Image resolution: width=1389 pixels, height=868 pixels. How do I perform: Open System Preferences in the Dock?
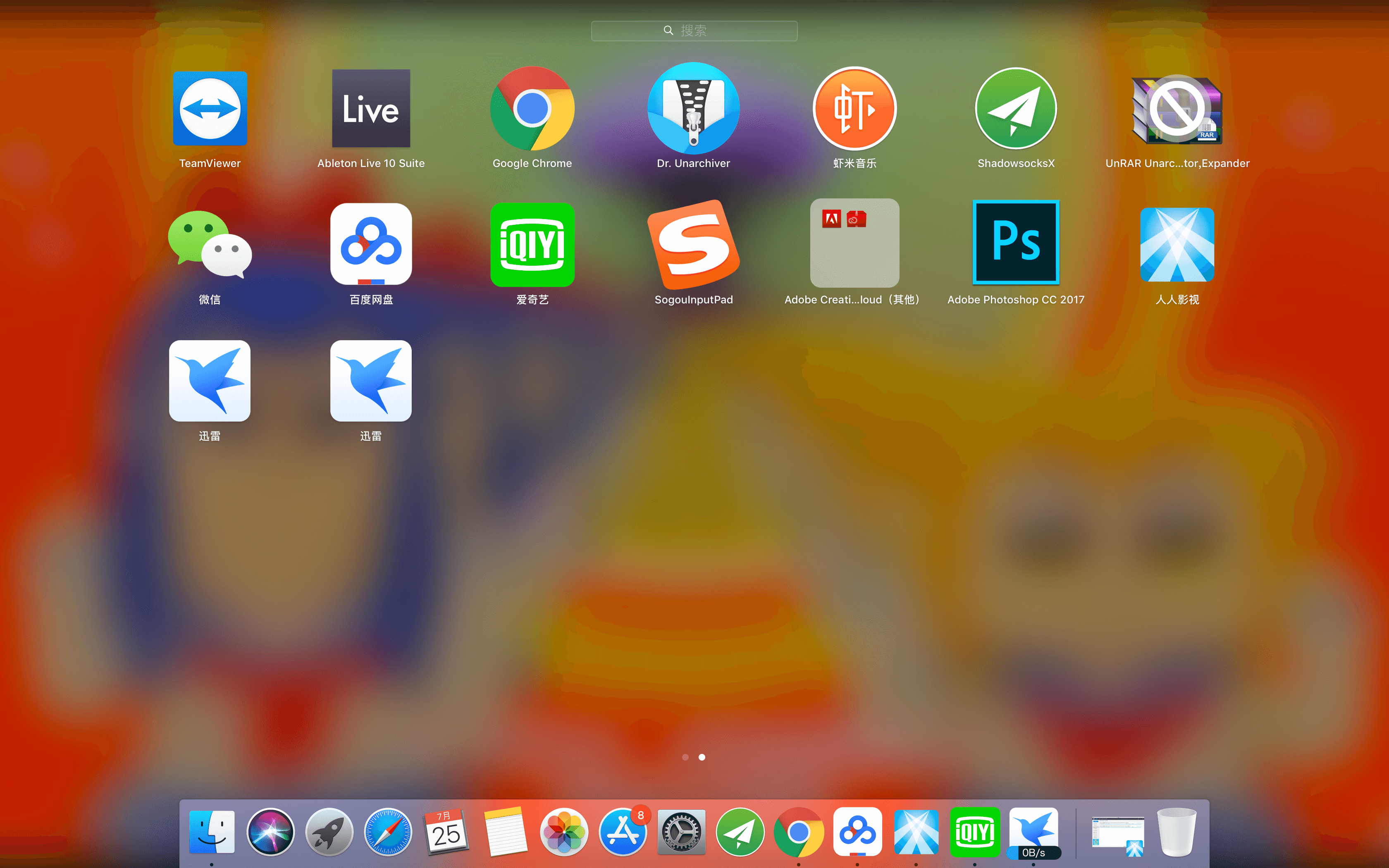(x=681, y=832)
